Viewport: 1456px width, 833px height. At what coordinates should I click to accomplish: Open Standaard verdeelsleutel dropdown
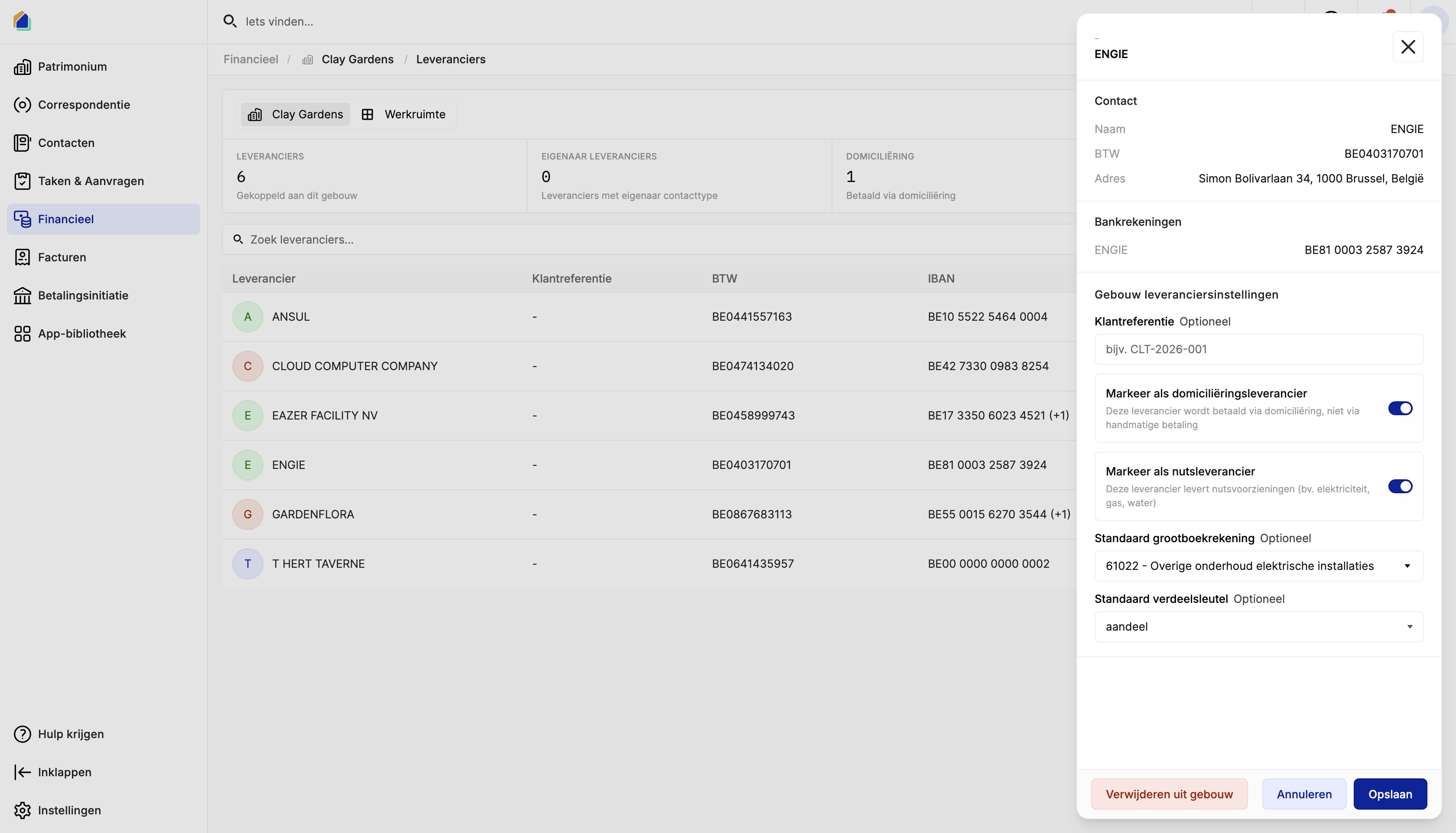1259,626
